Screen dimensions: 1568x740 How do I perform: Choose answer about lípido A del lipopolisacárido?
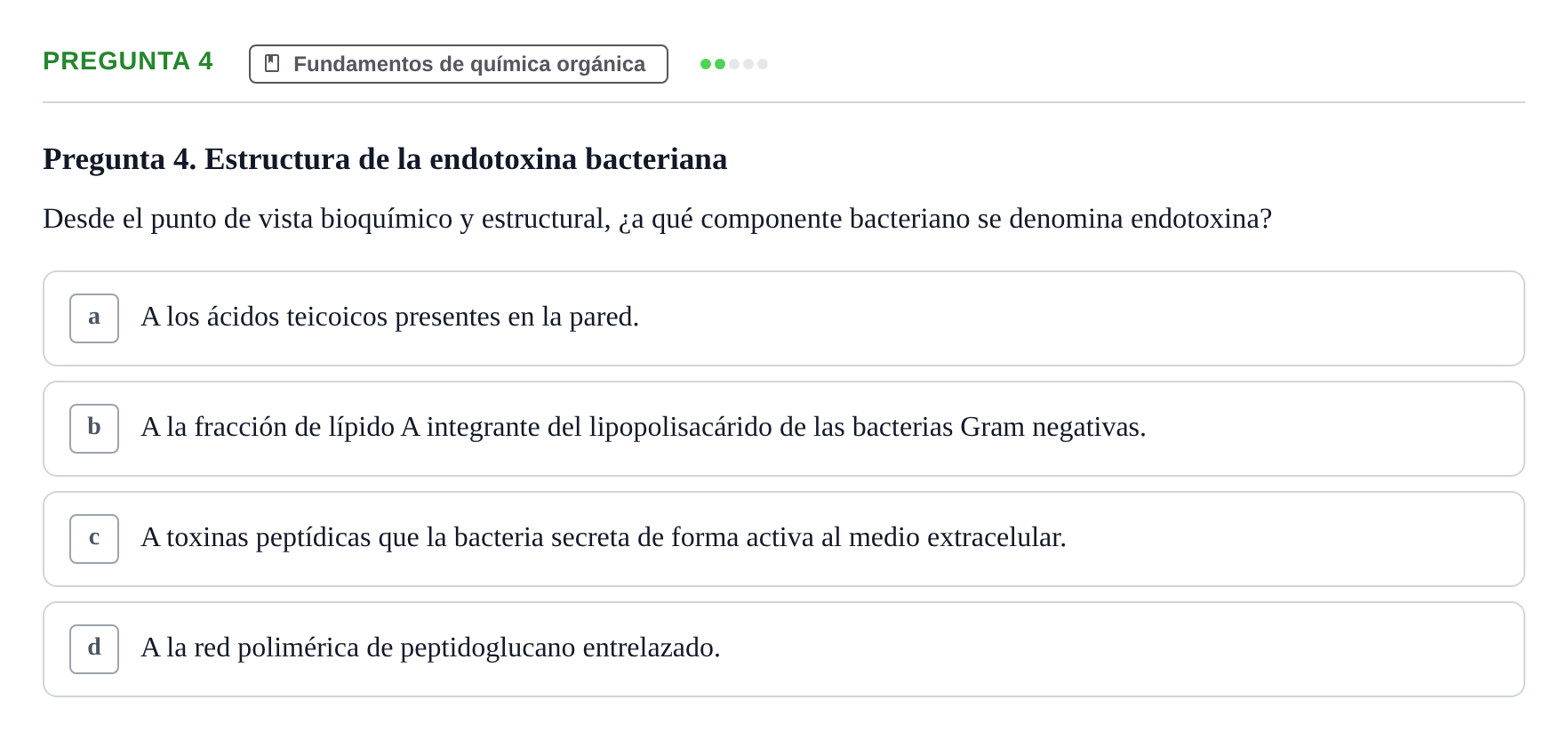pos(784,429)
